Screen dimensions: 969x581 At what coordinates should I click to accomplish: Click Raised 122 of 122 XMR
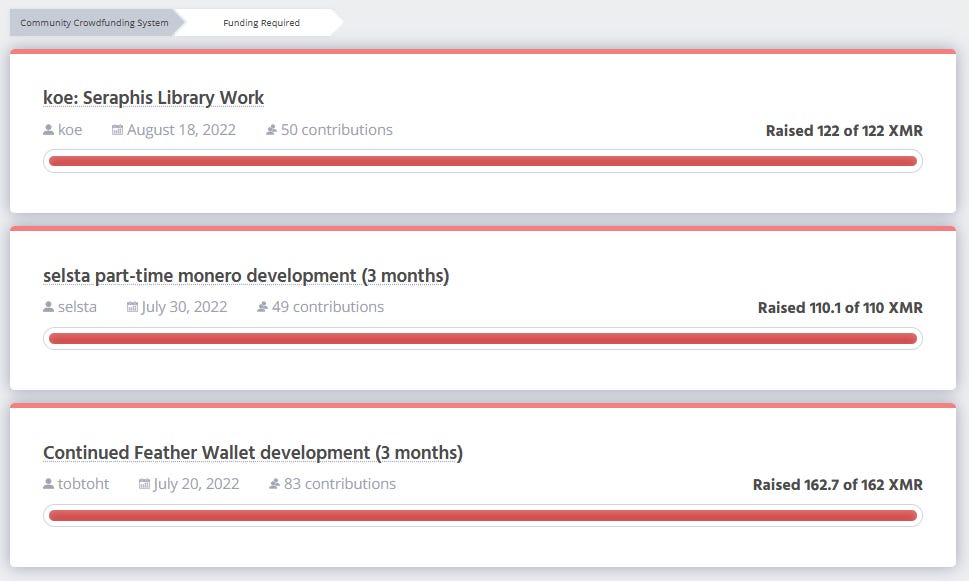(x=844, y=130)
